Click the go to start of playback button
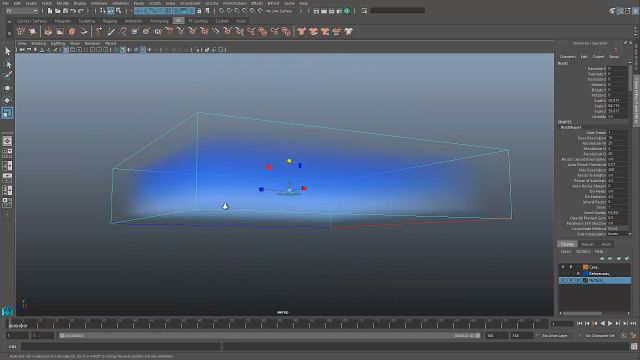The image size is (640, 360). click(x=580, y=323)
